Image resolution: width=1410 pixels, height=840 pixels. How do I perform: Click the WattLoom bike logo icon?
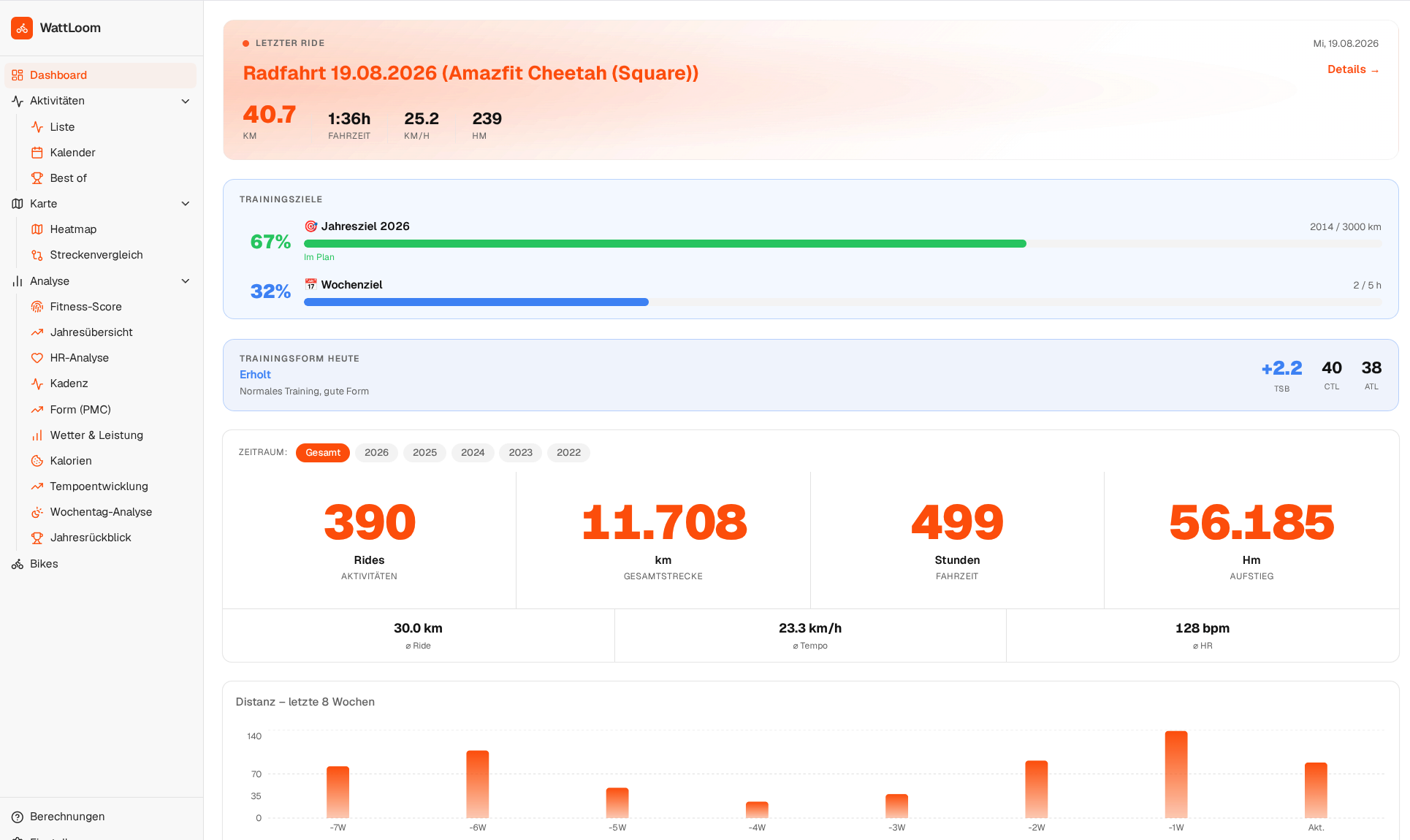22,28
